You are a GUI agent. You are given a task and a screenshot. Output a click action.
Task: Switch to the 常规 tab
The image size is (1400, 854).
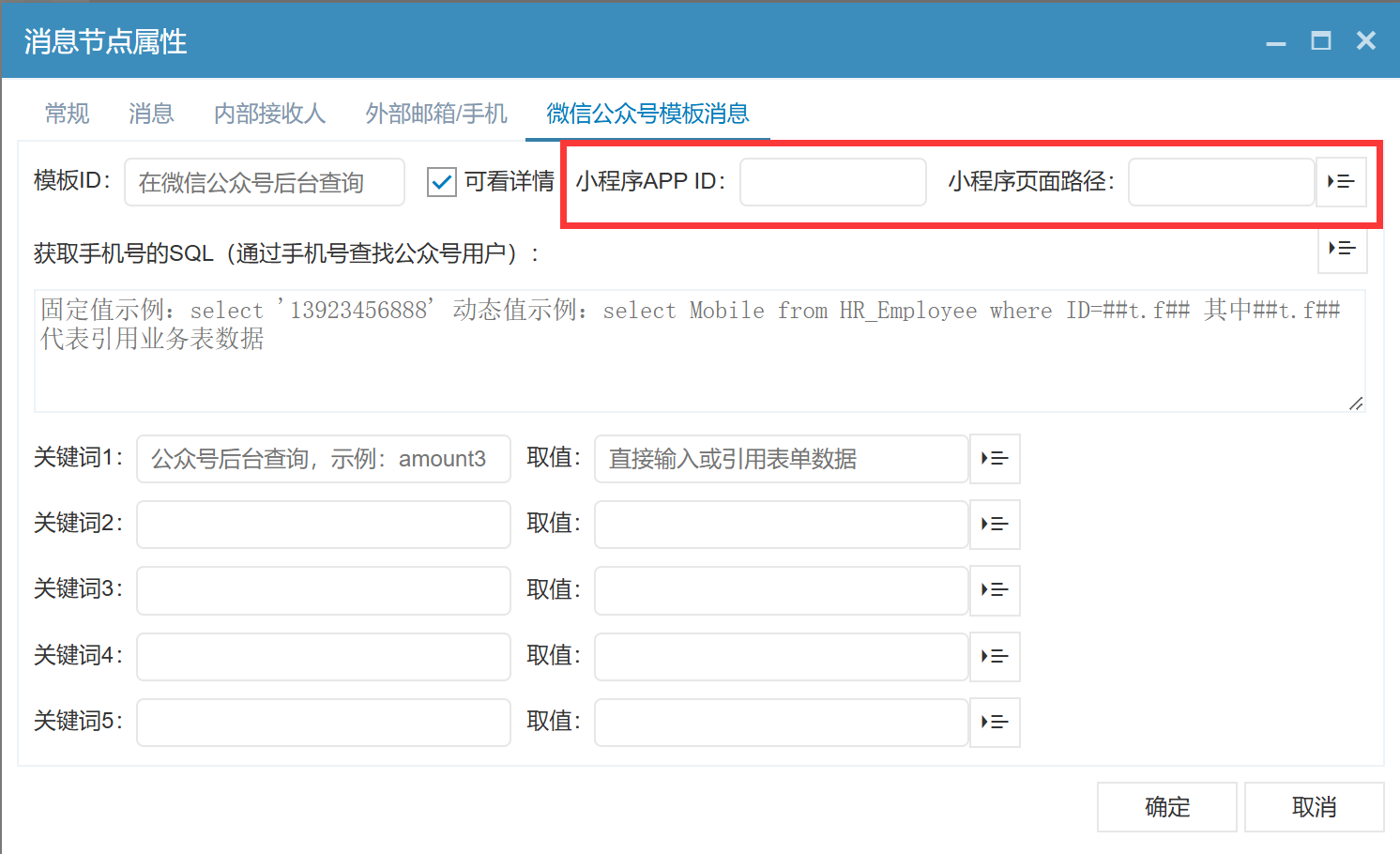pyautogui.click(x=68, y=114)
